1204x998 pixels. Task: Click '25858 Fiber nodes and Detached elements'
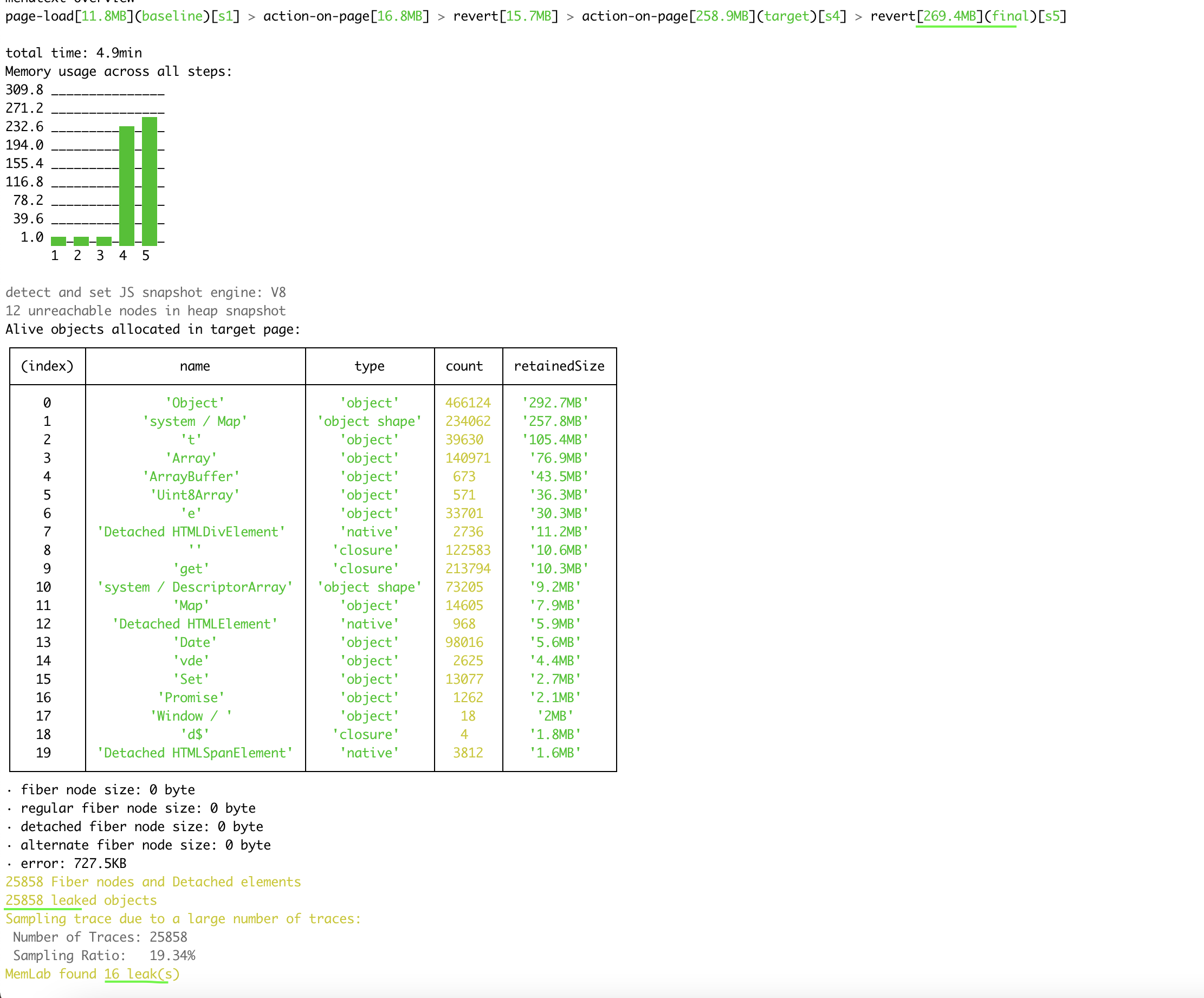pos(153,882)
